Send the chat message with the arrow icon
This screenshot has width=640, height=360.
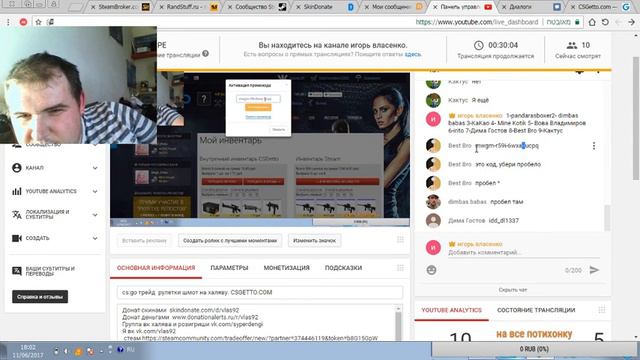coord(594,270)
